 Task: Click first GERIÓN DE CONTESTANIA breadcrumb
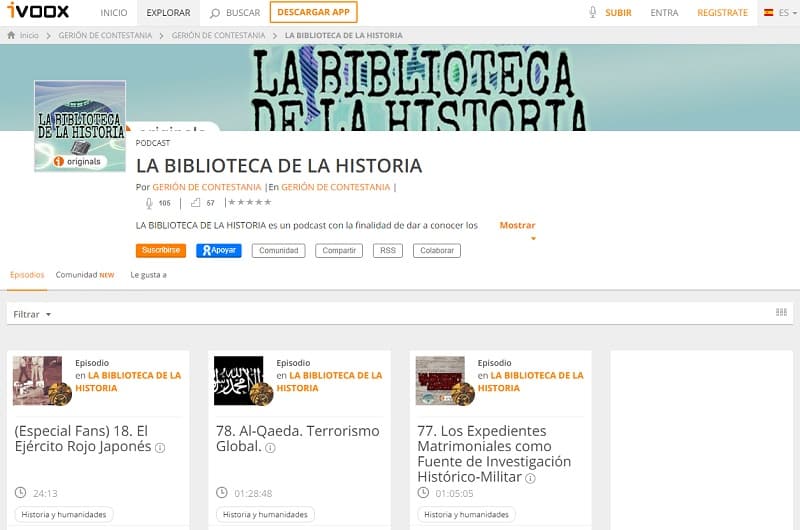[105, 35]
